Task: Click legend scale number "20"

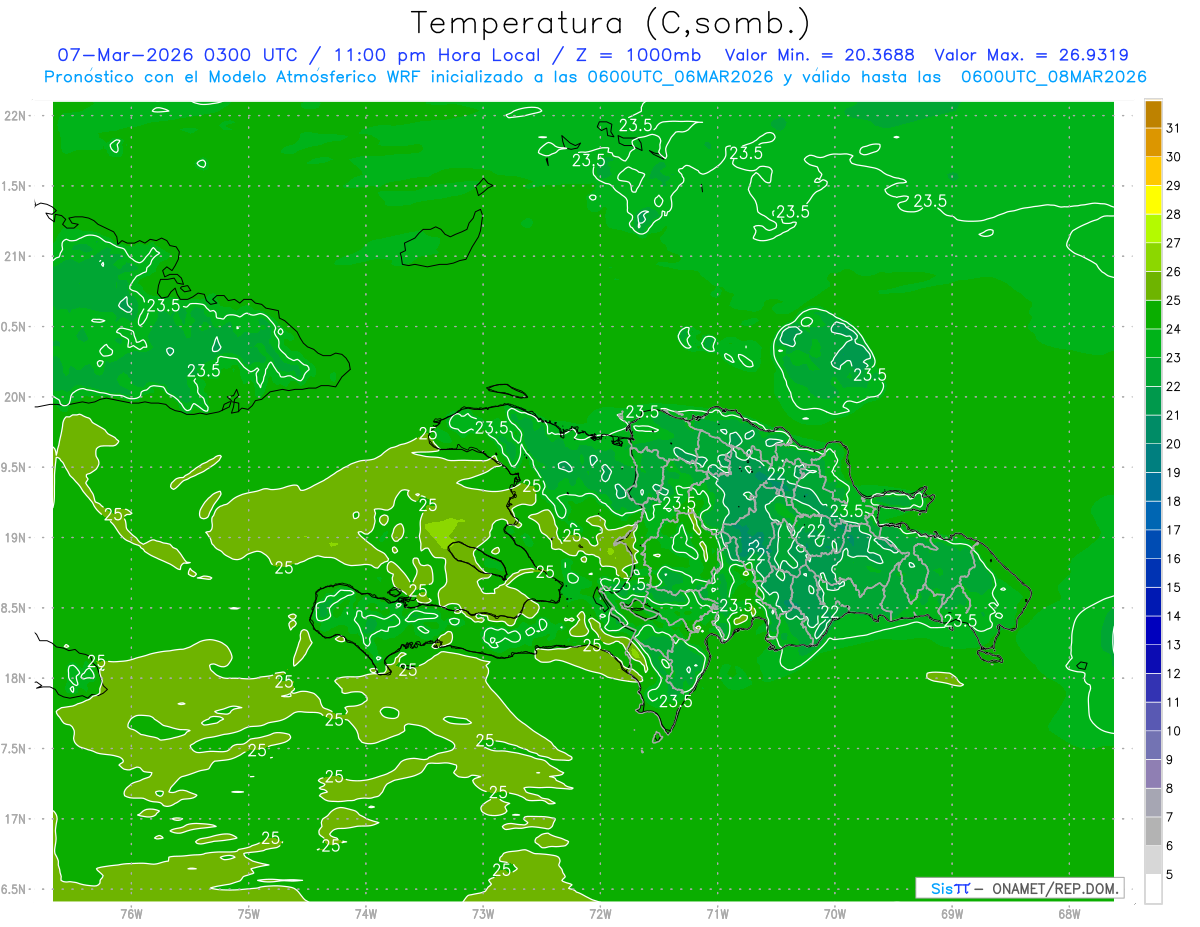Action: tap(1174, 444)
